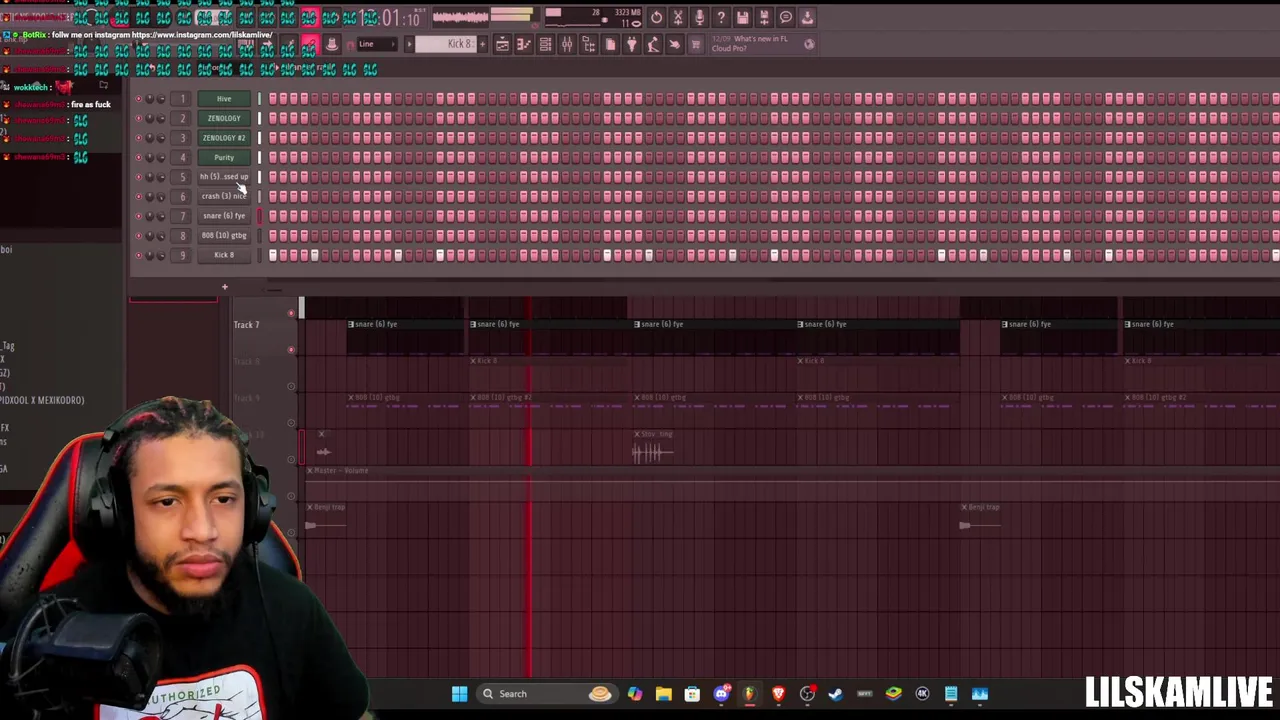Select the crash (3) nice channel select LED
Viewport: 1280px width, 720px height.
[260, 196]
